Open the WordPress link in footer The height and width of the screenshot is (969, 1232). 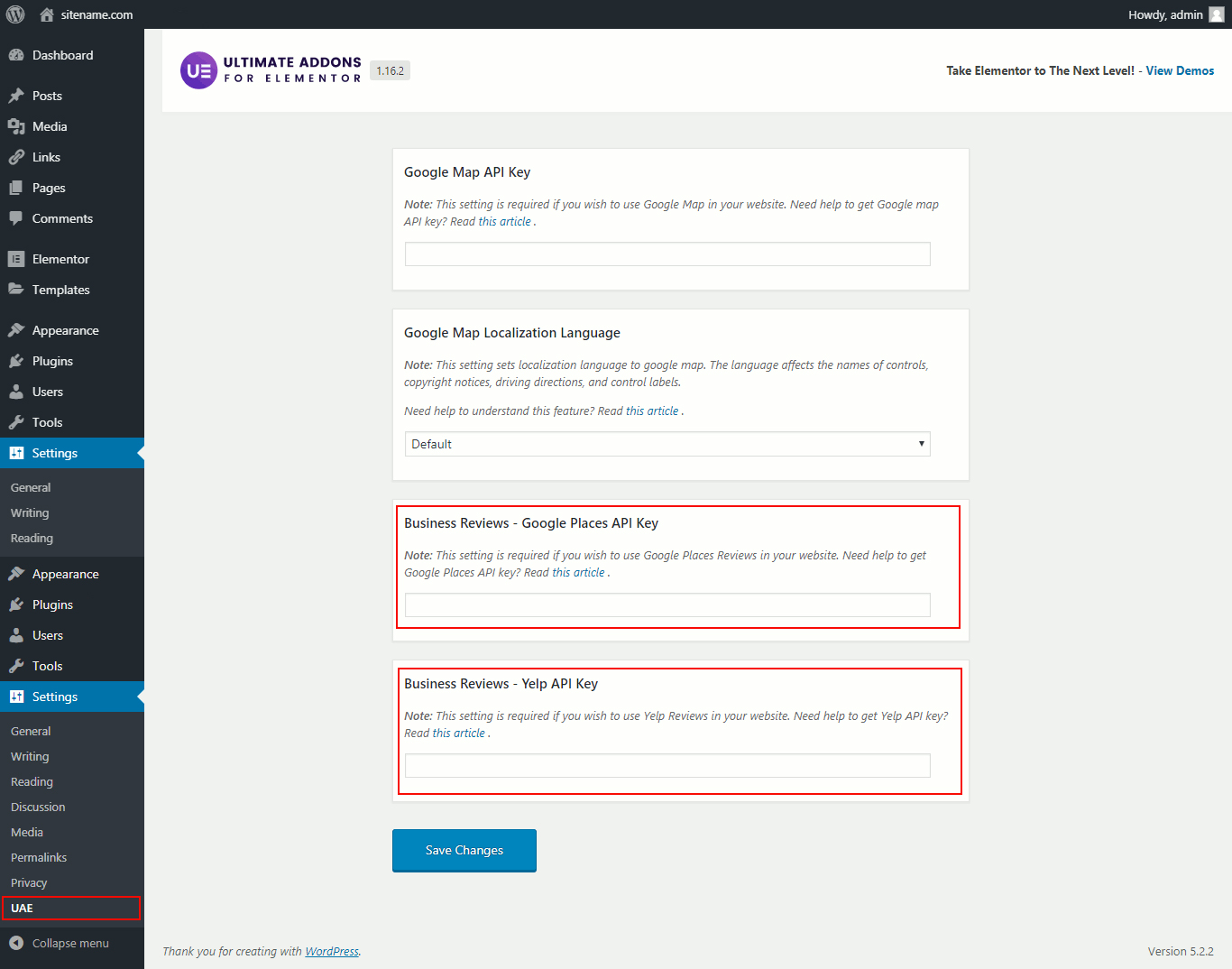pos(332,951)
